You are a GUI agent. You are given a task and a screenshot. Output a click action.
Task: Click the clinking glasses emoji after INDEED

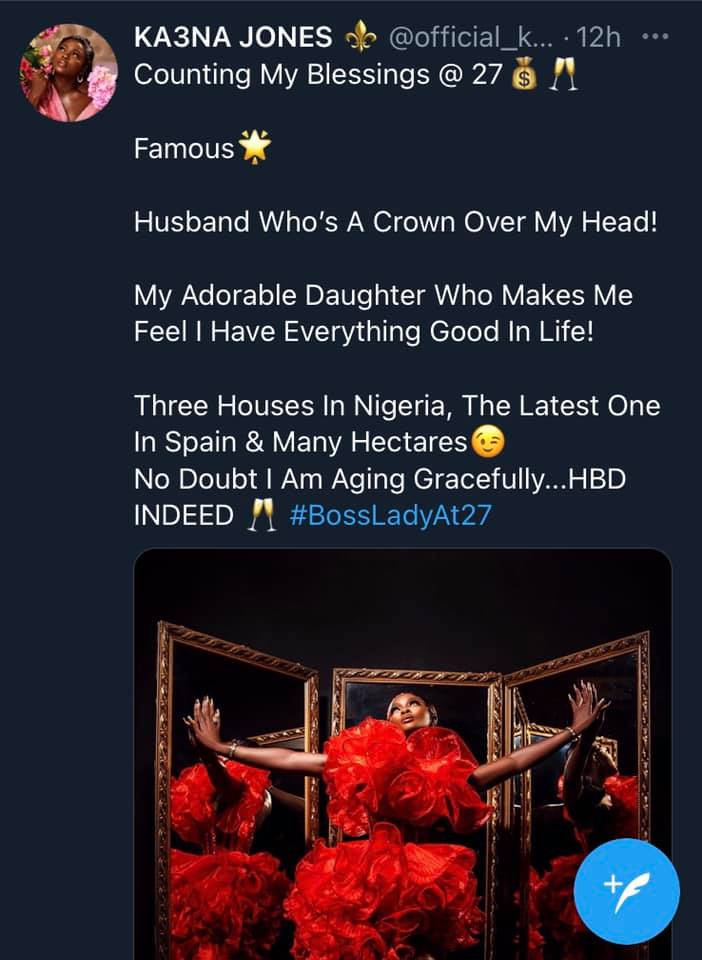pyautogui.click(x=260, y=518)
